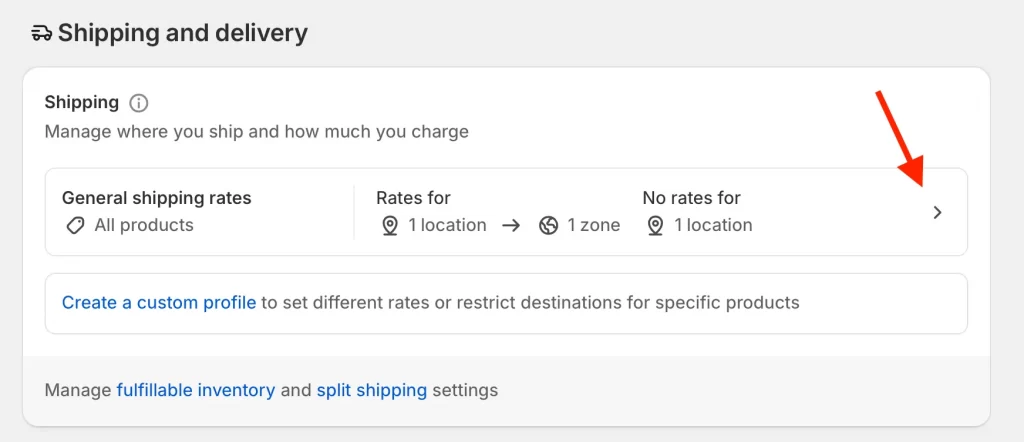This screenshot has height=442, width=1024.
Task: Click the 1 location text under Rates for
Action: 447,226
